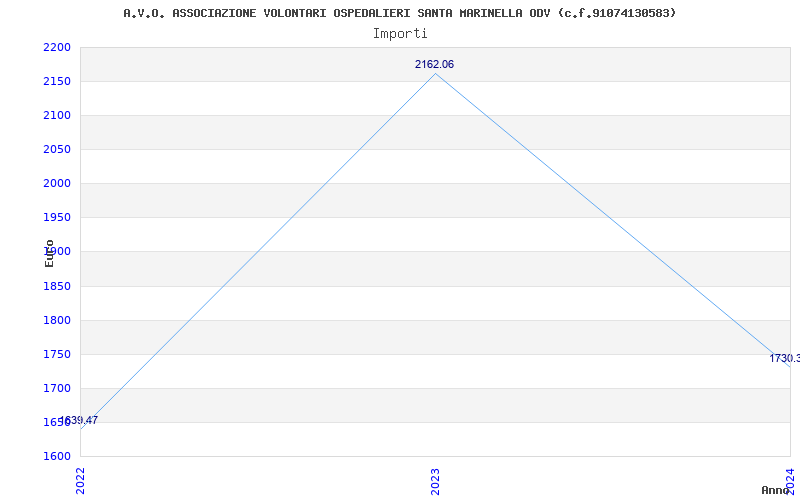800x500 pixels.
Task: Click the 2000 y-axis tick label
Action: [57, 184]
